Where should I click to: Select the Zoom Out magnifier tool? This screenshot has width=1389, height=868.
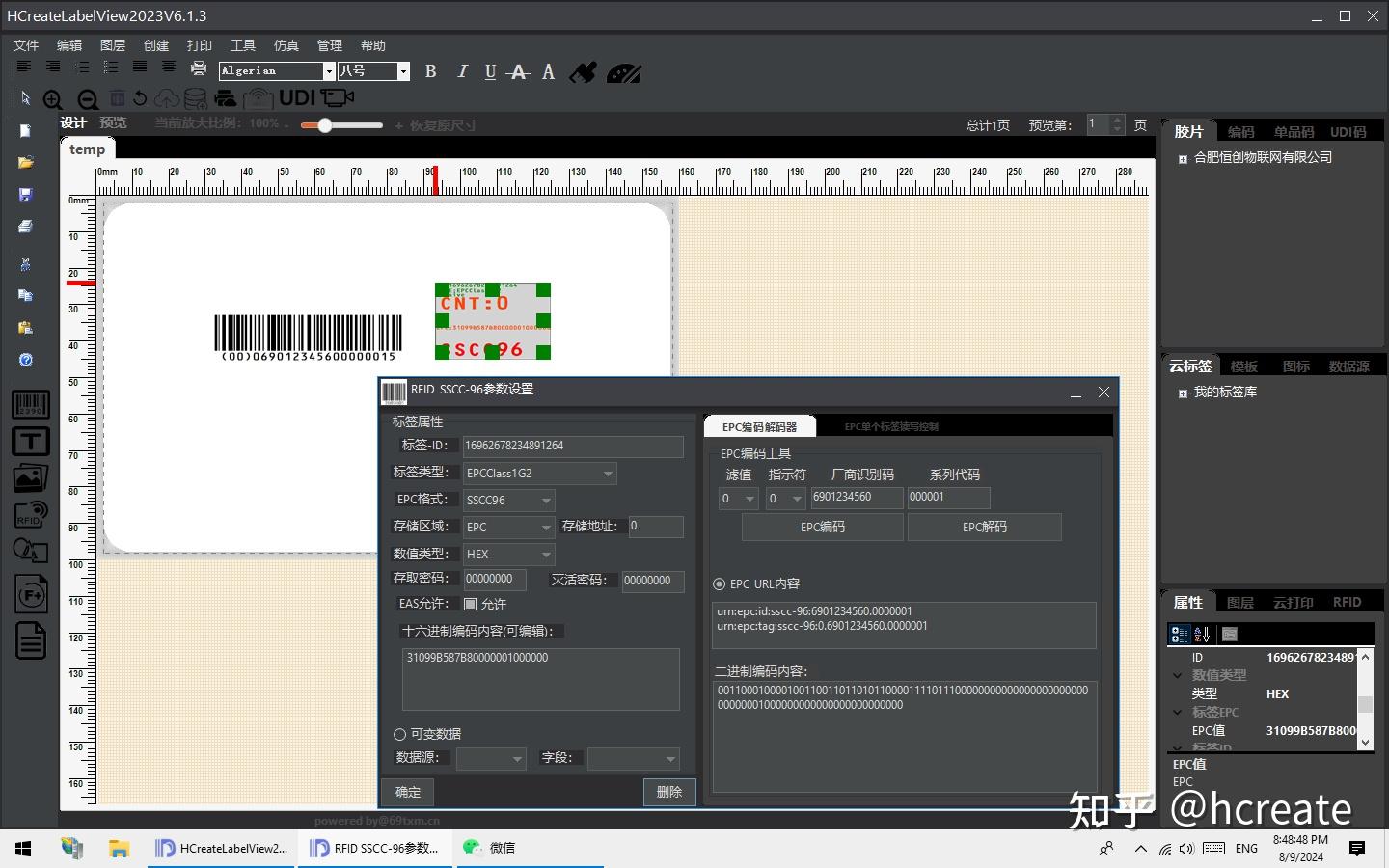click(87, 99)
